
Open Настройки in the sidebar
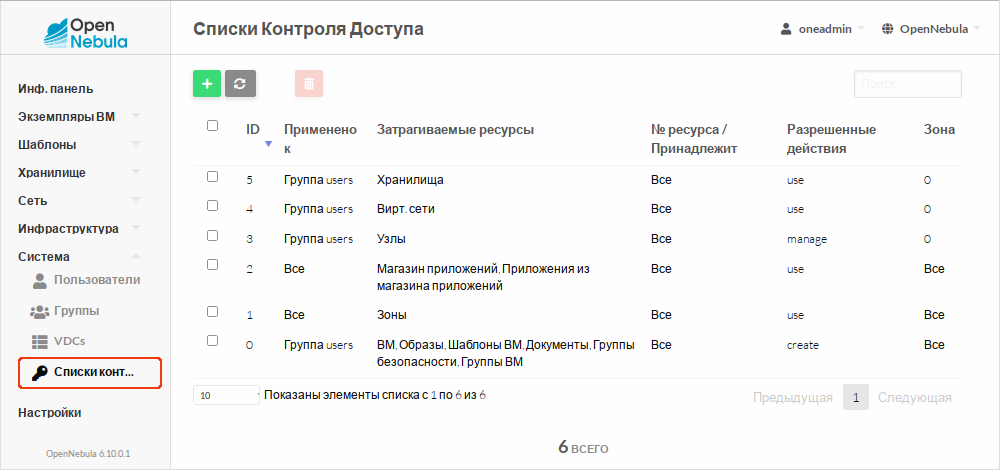tap(50, 412)
